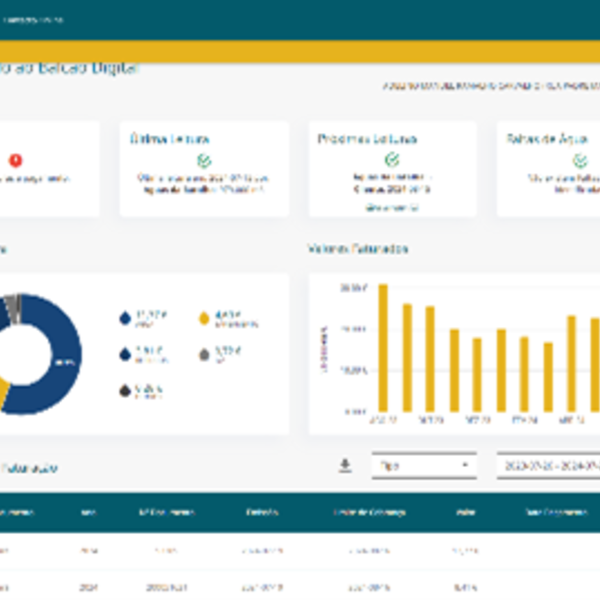This screenshot has height=600, width=600.
Task: Open the date range field above table
Action: tap(548, 466)
